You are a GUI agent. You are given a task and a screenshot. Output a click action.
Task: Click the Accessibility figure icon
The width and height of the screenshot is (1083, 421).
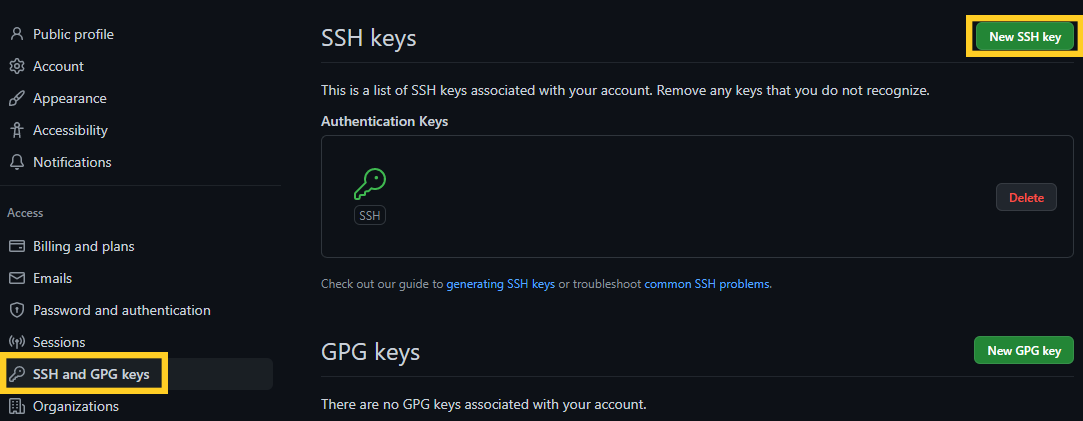coord(17,130)
